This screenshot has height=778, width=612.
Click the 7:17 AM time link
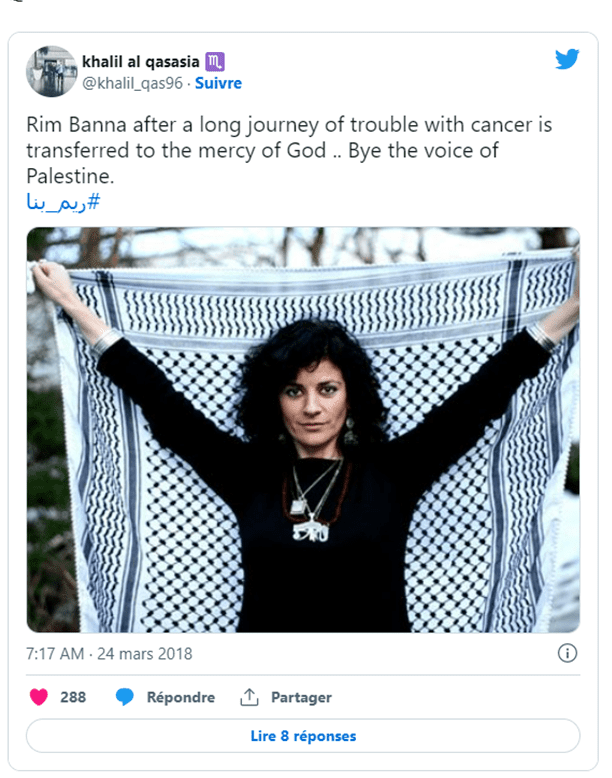click(55, 653)
